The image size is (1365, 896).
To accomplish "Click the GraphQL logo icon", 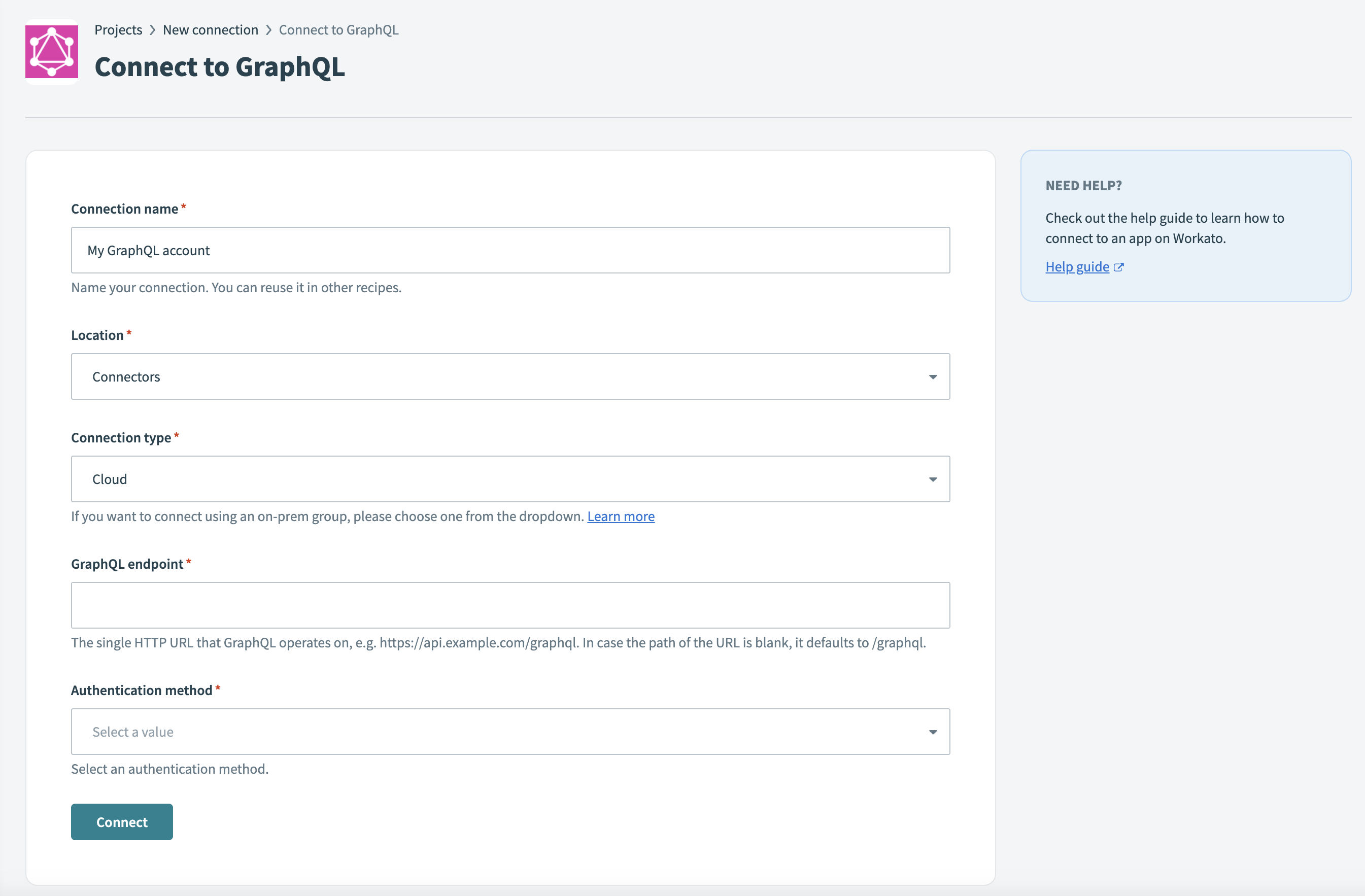I will [51, 52].
